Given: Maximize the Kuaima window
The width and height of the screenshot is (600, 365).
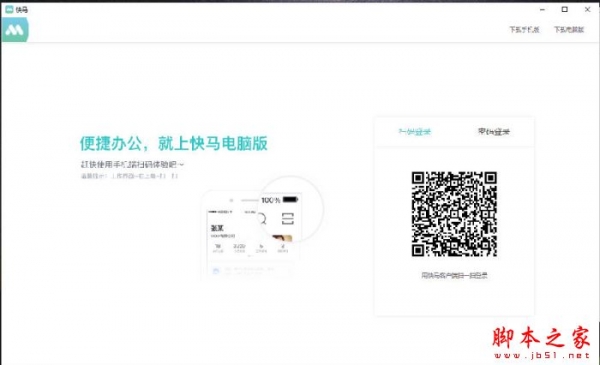Looking at the screenshot, I should (564, 10).
